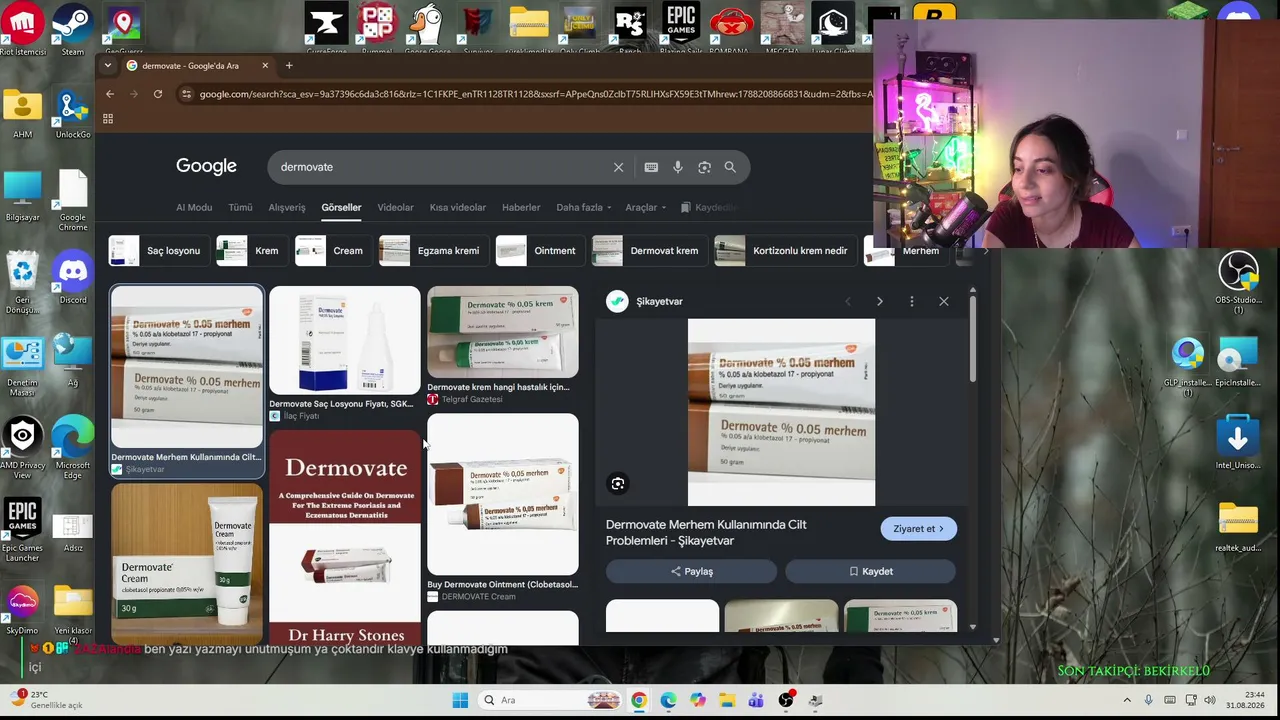Image resolution: width=1280 pixels, height=720 pixels.
Task: Select the Epic Games Launcher desktop icon
Action: (x=22, y=530)
